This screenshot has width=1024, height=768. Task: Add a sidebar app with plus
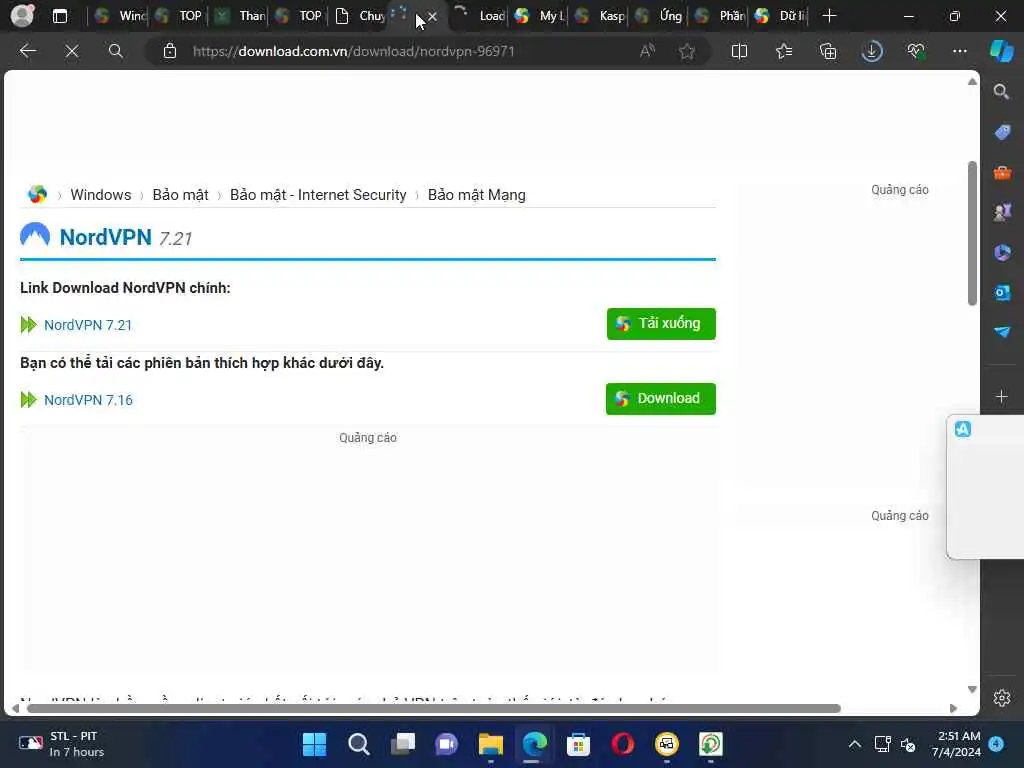pos(1001,396)
